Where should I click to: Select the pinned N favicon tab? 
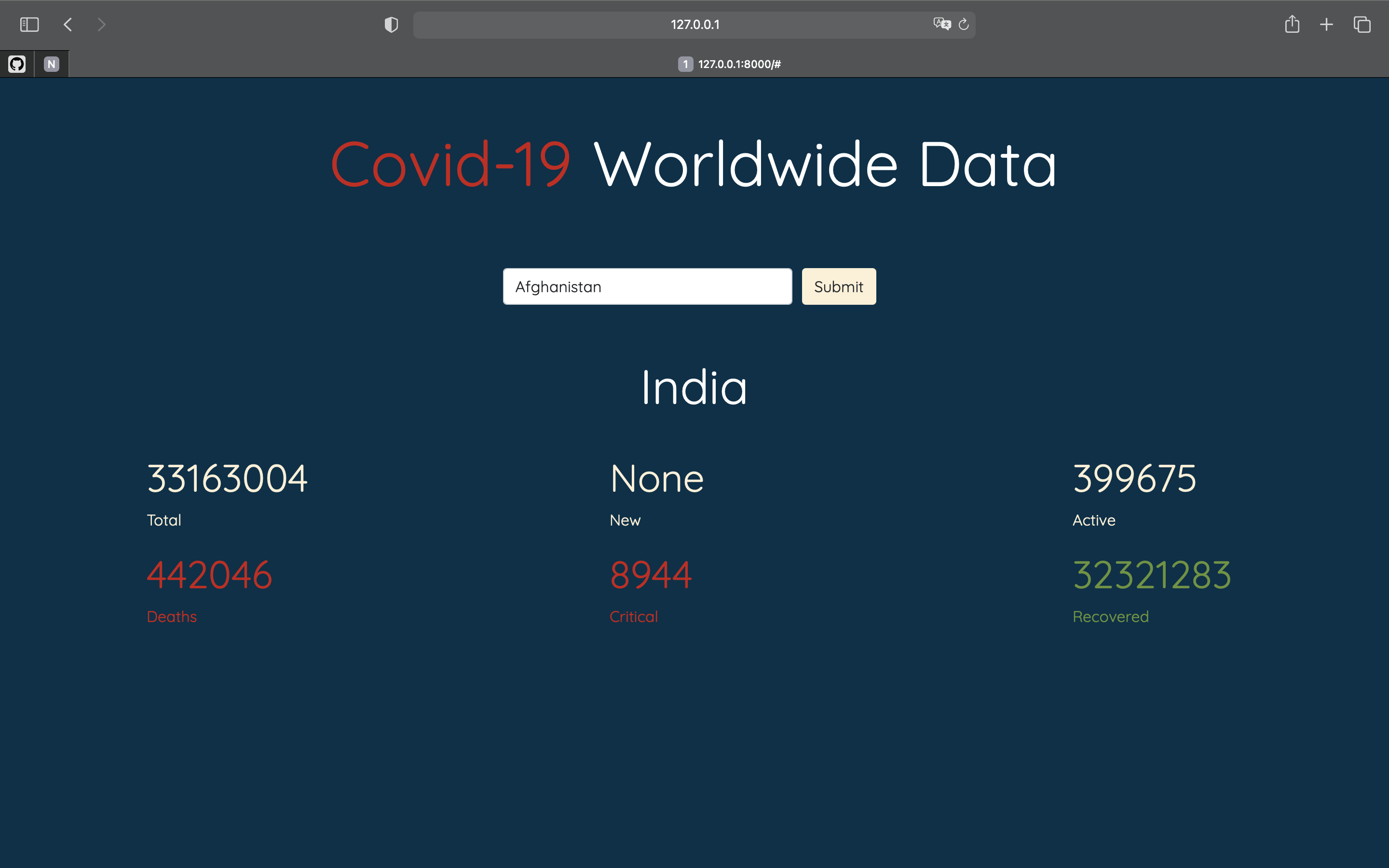pos(51,64)
